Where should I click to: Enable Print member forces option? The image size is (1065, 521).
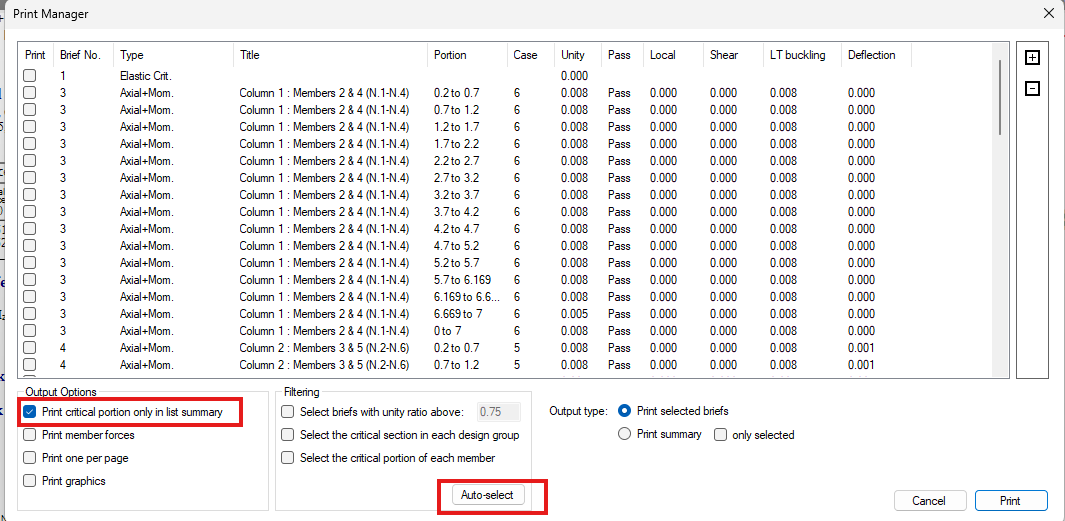(30, 435)
